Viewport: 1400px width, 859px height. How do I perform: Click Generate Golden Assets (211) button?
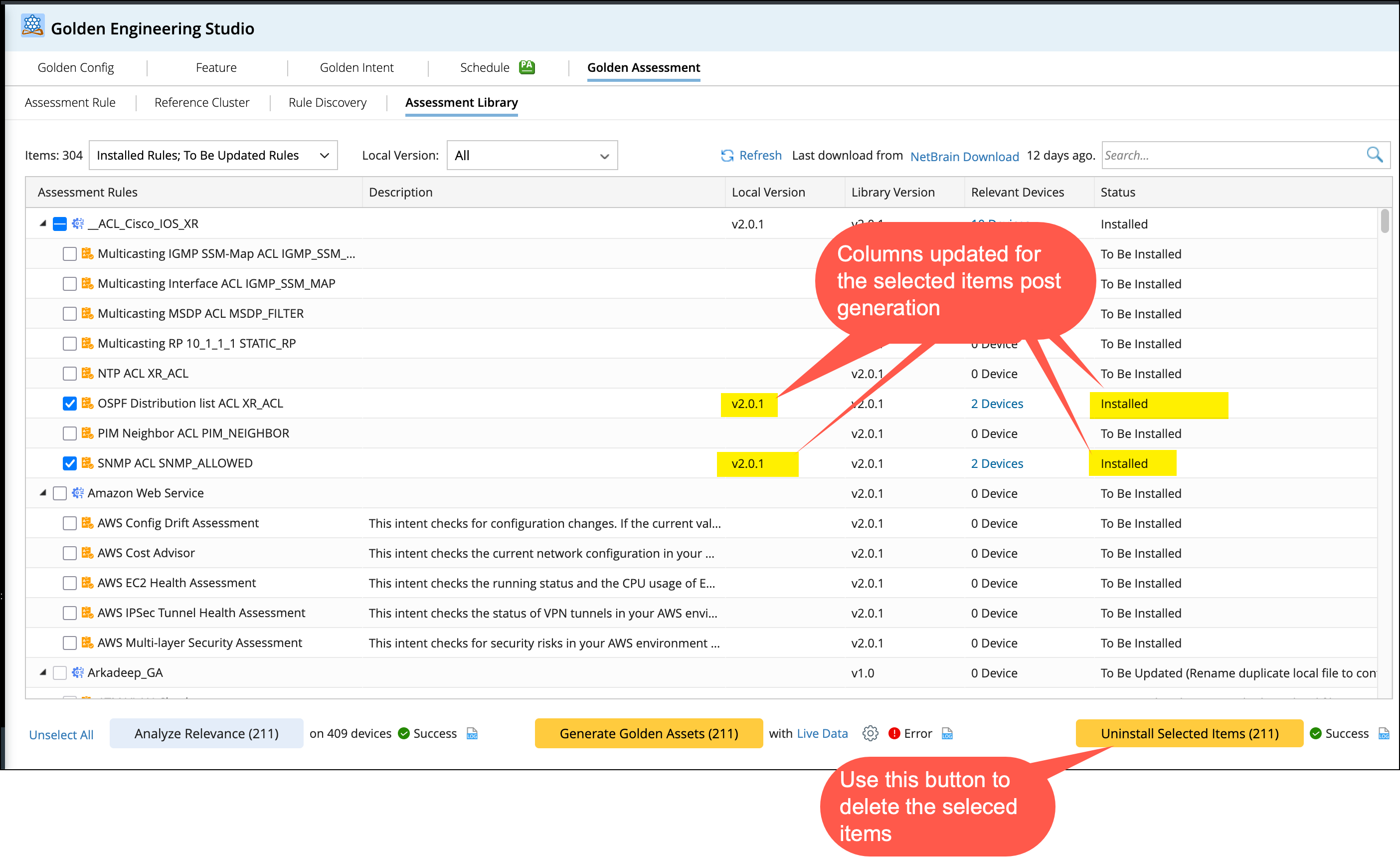pyautogui.click(x=648, y=733)
